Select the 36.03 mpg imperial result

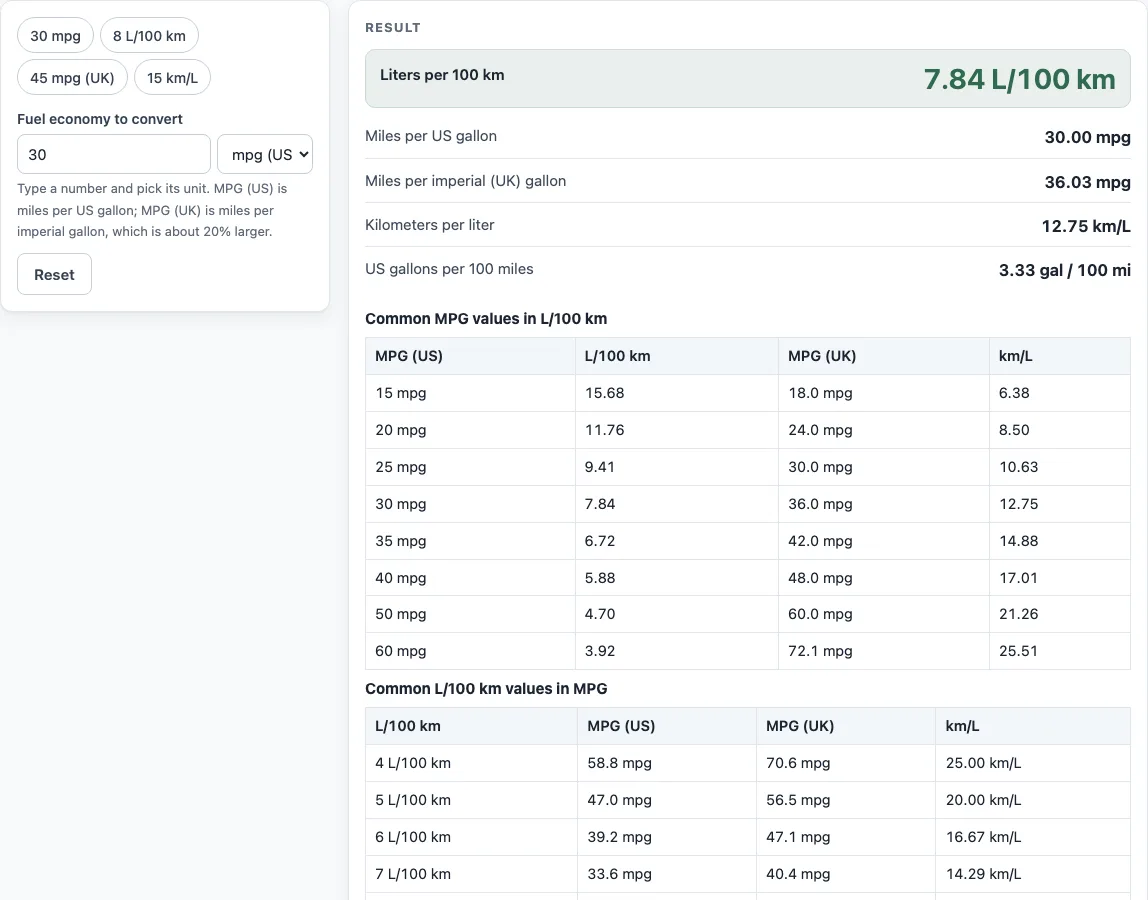[1087, 182]
